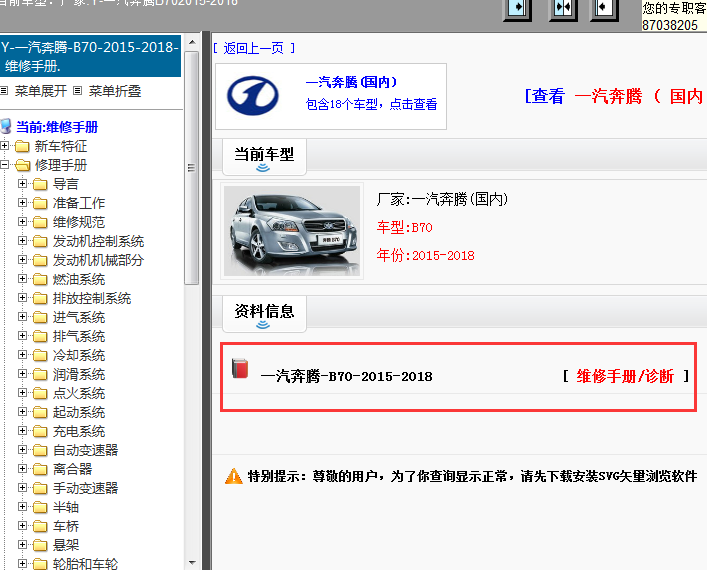Click the sidebar scrollbar down arrow
Viewport: 707px width, 570px height.
pyautogui.click(x=192, y=562)
